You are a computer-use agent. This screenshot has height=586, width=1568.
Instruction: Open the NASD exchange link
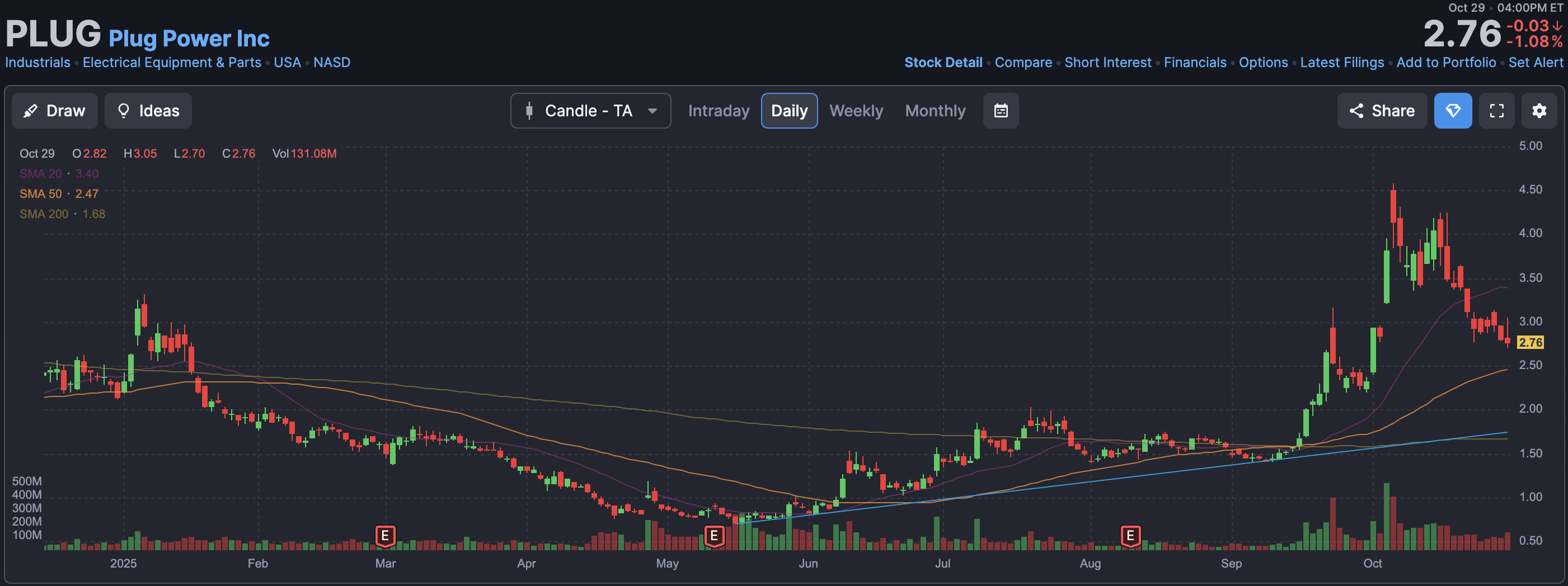coord(332,62)
